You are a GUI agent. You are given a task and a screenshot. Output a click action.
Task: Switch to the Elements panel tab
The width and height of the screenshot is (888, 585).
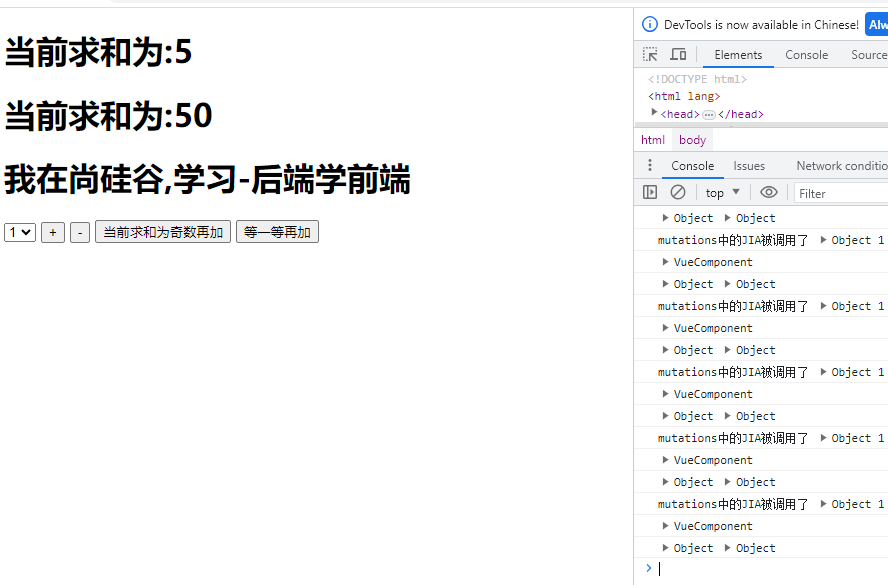[738, 55]
